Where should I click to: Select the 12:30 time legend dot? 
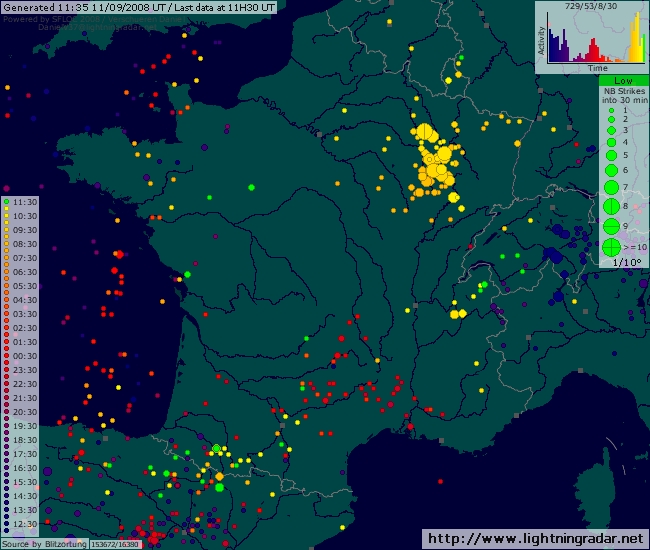[x=6, y=524]
